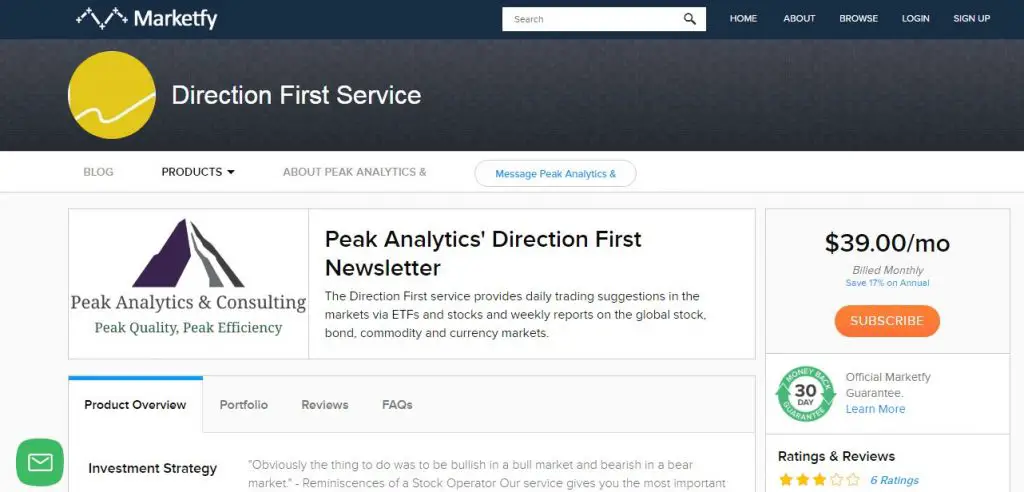Click Message Peak Analytics & button

point(555,174)
